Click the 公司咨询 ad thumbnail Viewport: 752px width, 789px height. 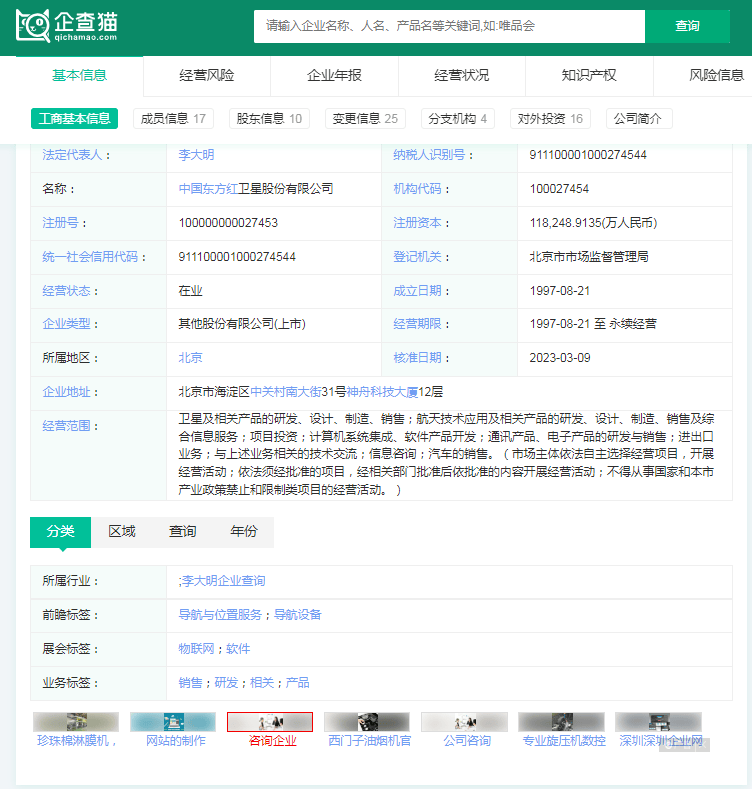464,722
